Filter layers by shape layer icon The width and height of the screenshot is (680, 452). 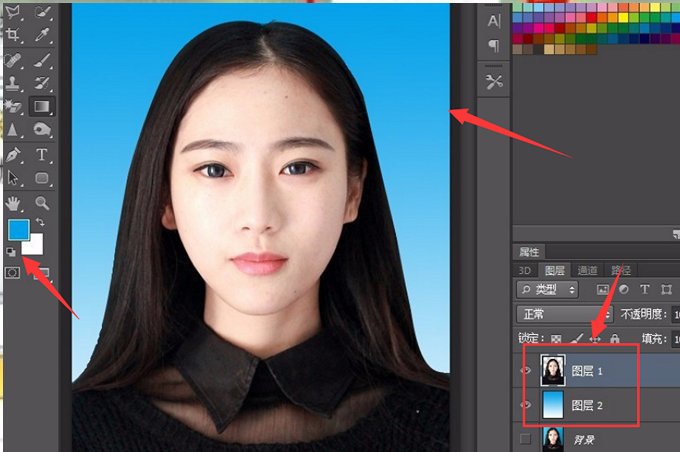coord(666,289)
